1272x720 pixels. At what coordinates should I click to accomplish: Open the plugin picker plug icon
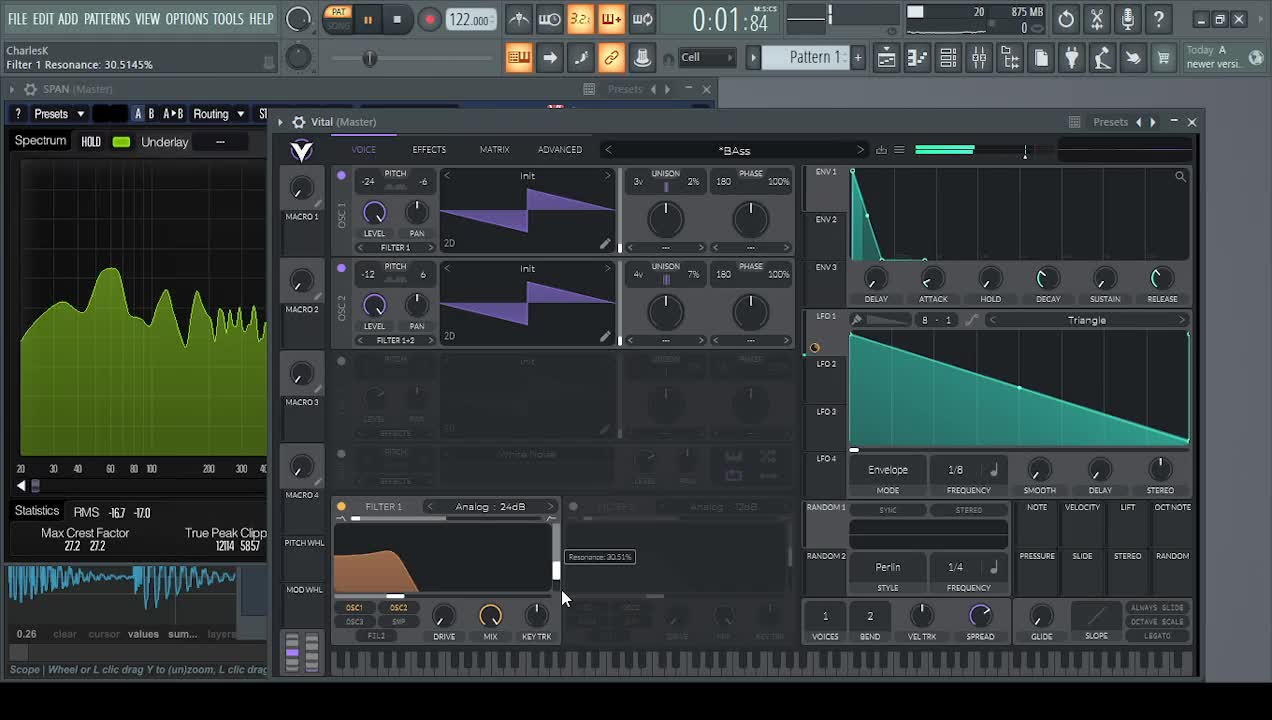pos(1071,58)
